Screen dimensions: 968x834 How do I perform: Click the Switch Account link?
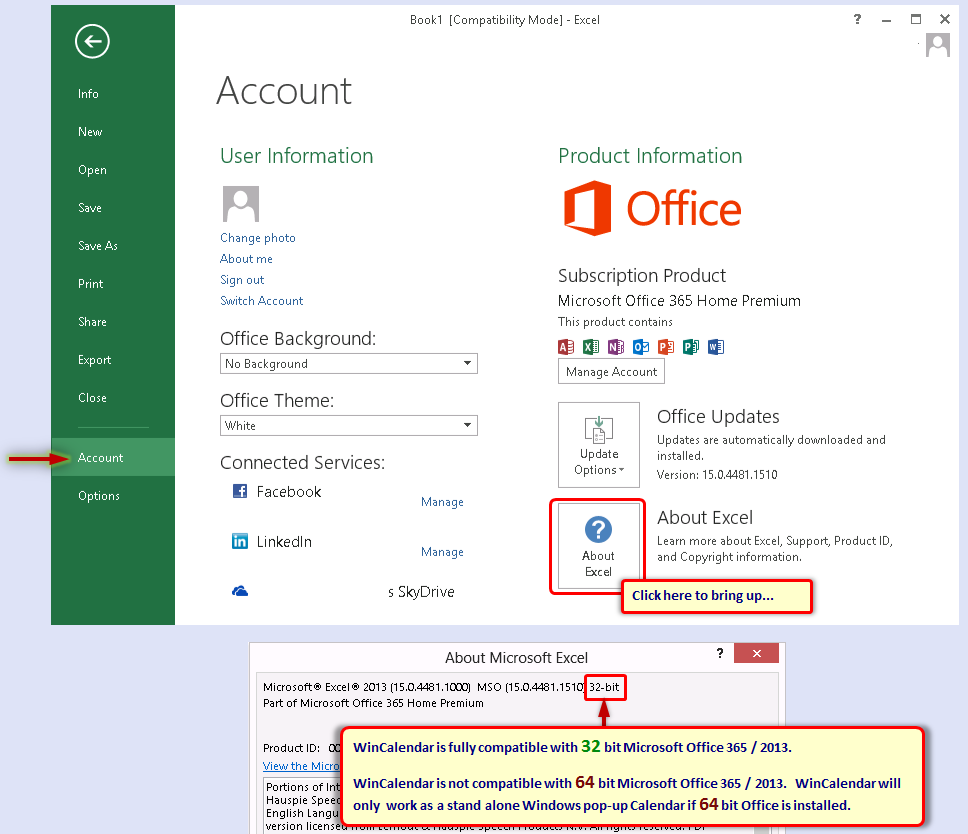click(262, 301)
